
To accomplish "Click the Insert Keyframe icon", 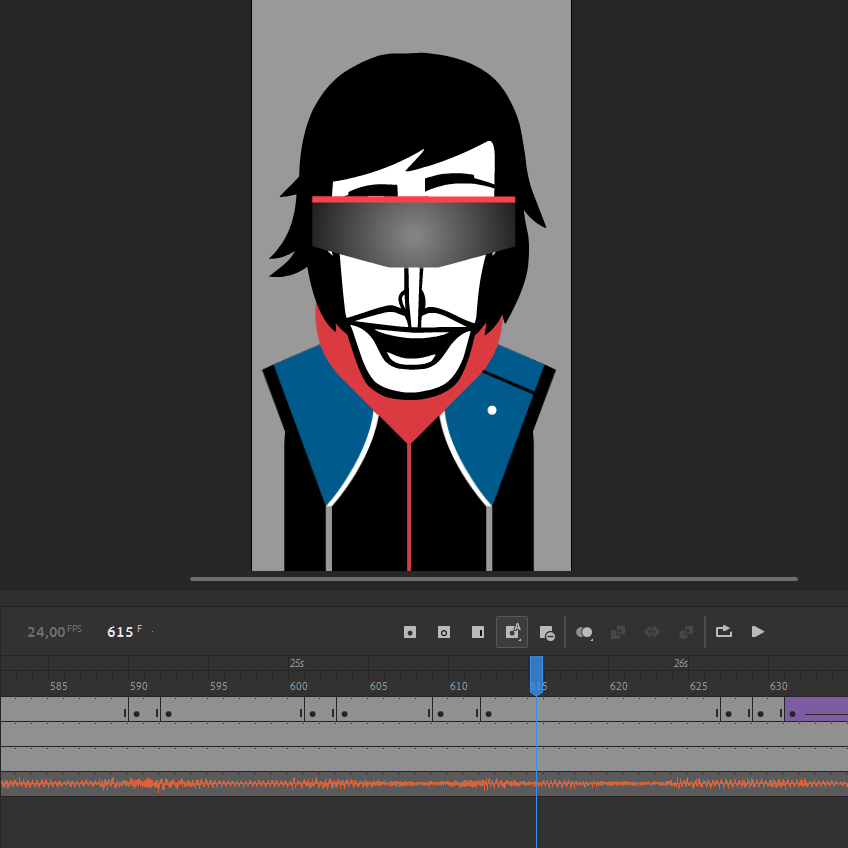I will pyautogui.click(x=410, y=632).
